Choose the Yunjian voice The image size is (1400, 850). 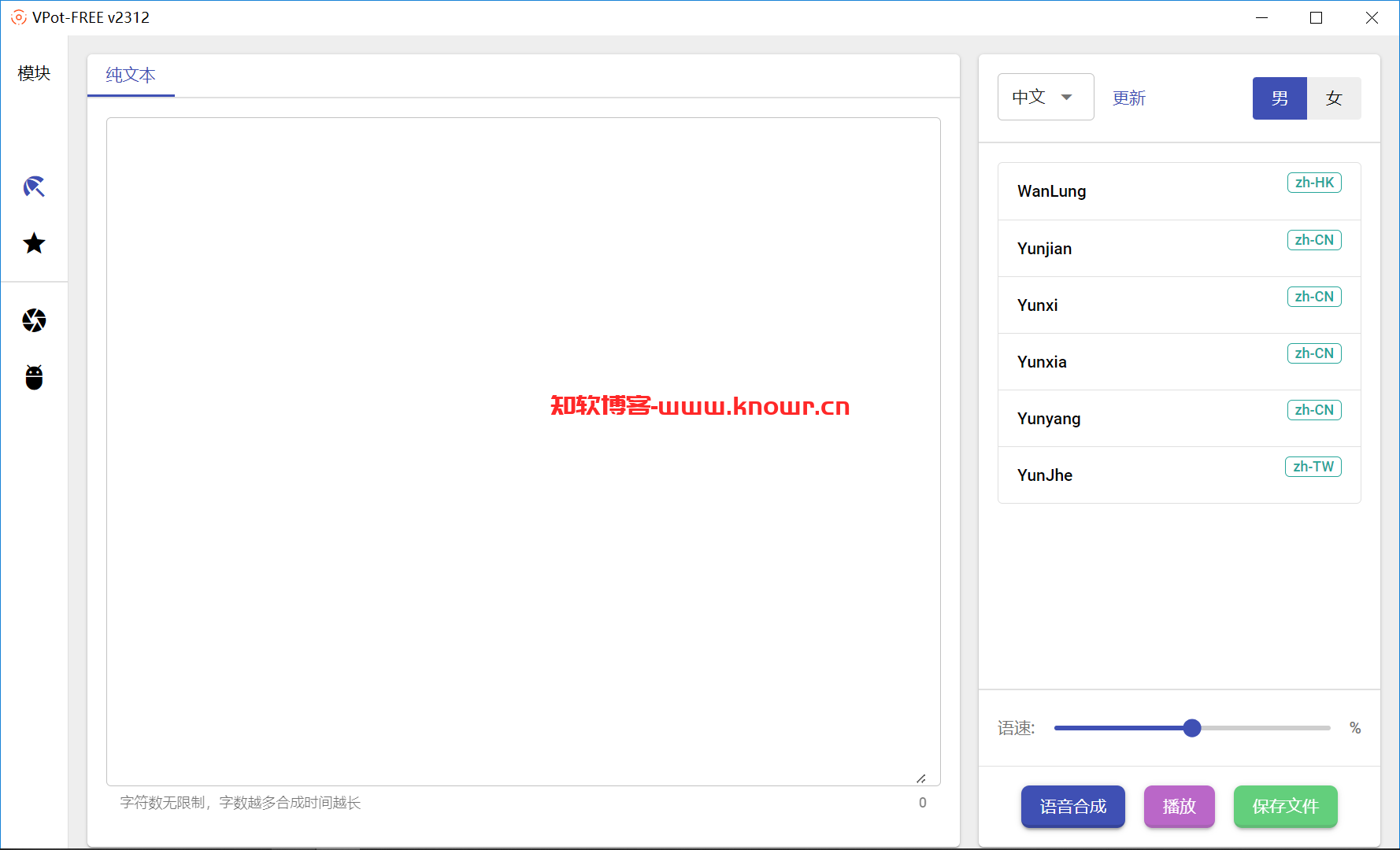click(1179, 249)
